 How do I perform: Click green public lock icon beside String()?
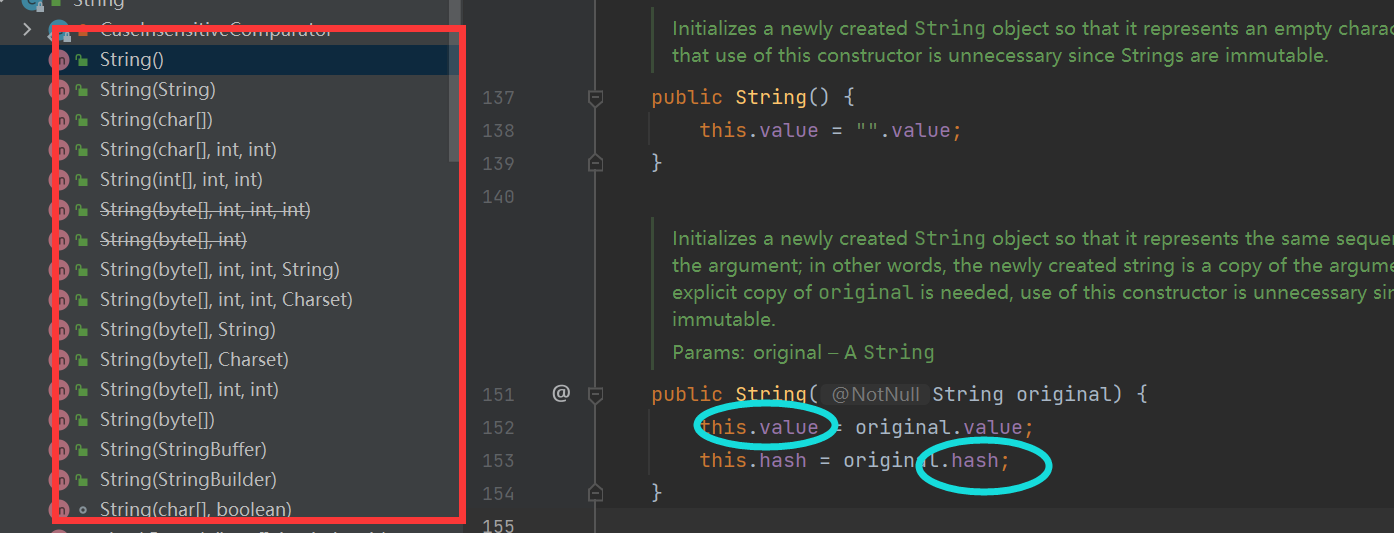coord(82,60)
